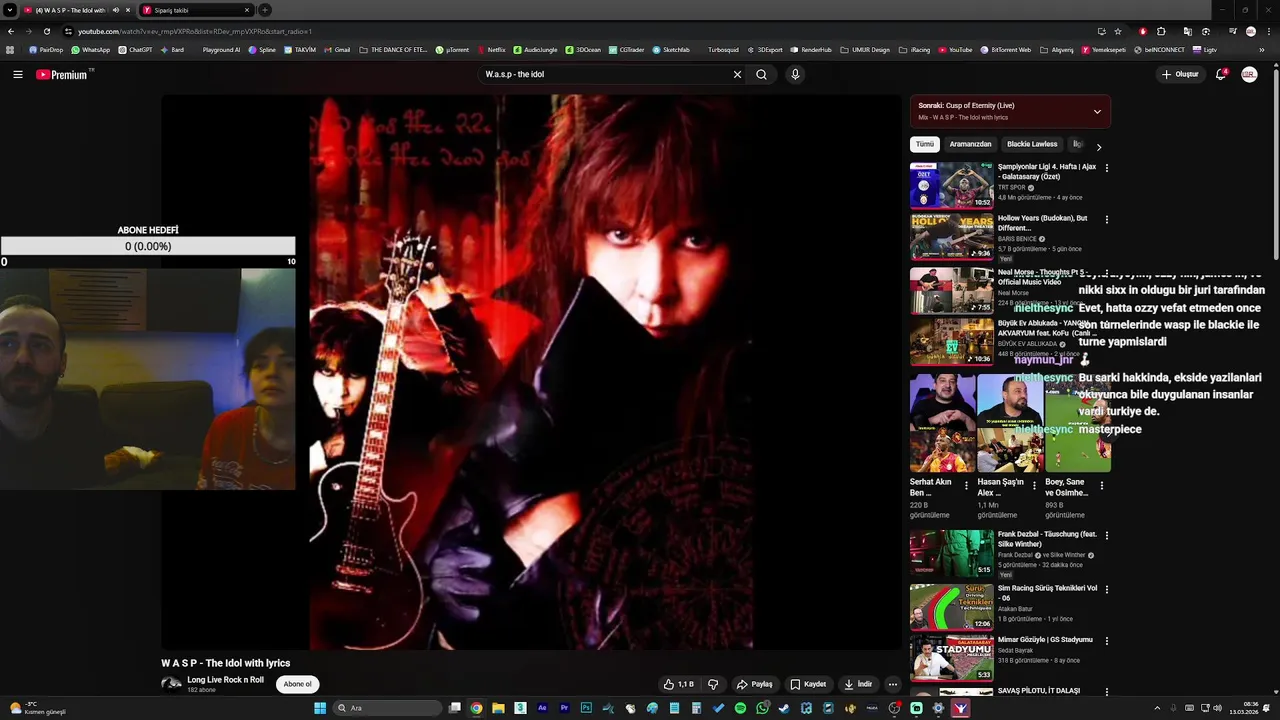Screen dimensions: 1280x720
Task: Open the account avatar menu
Action: pyautogui.click(x=1249, y=74)
